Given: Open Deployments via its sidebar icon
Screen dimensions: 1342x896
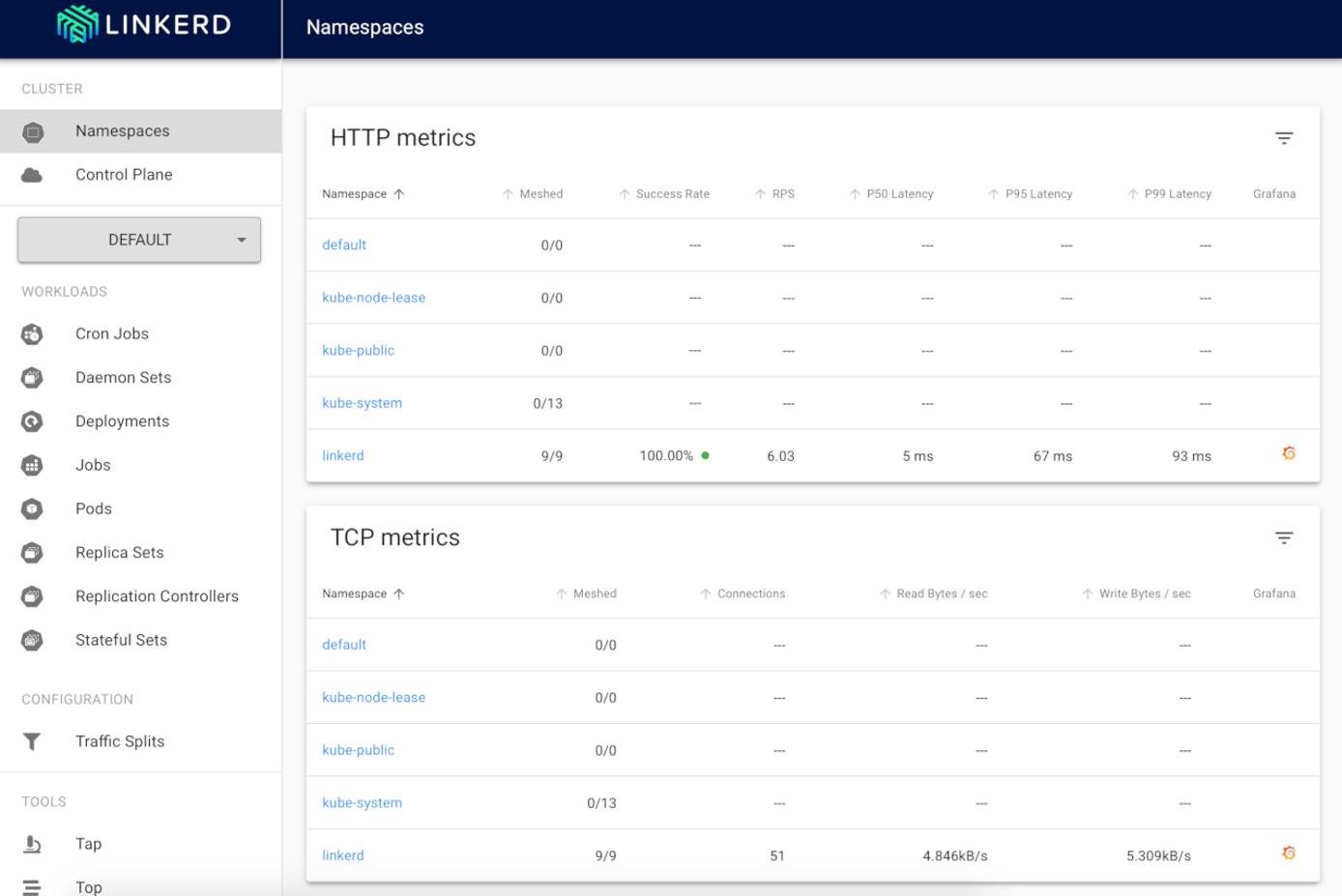Looking at the screenshot, I should tap(32, 420).
